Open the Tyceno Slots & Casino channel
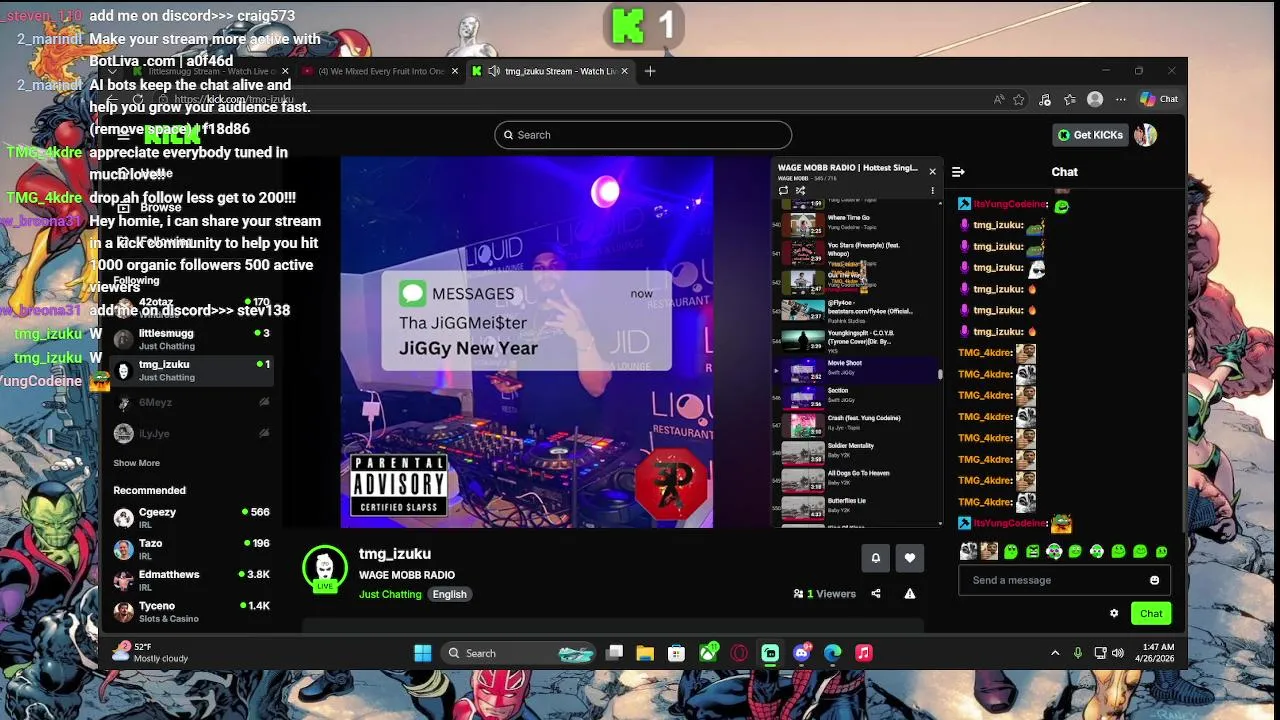This screenshot has width=1280, height=720. tap(192, 611)
